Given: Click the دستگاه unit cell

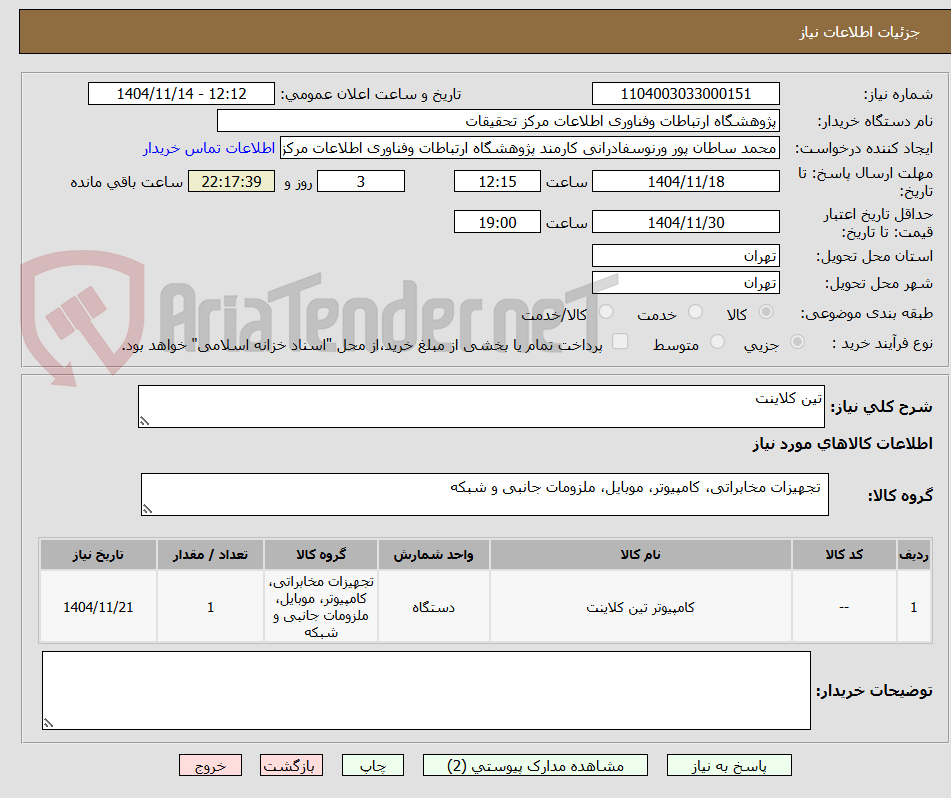Looking at the screenshot, I should click(x=434, y=607).
